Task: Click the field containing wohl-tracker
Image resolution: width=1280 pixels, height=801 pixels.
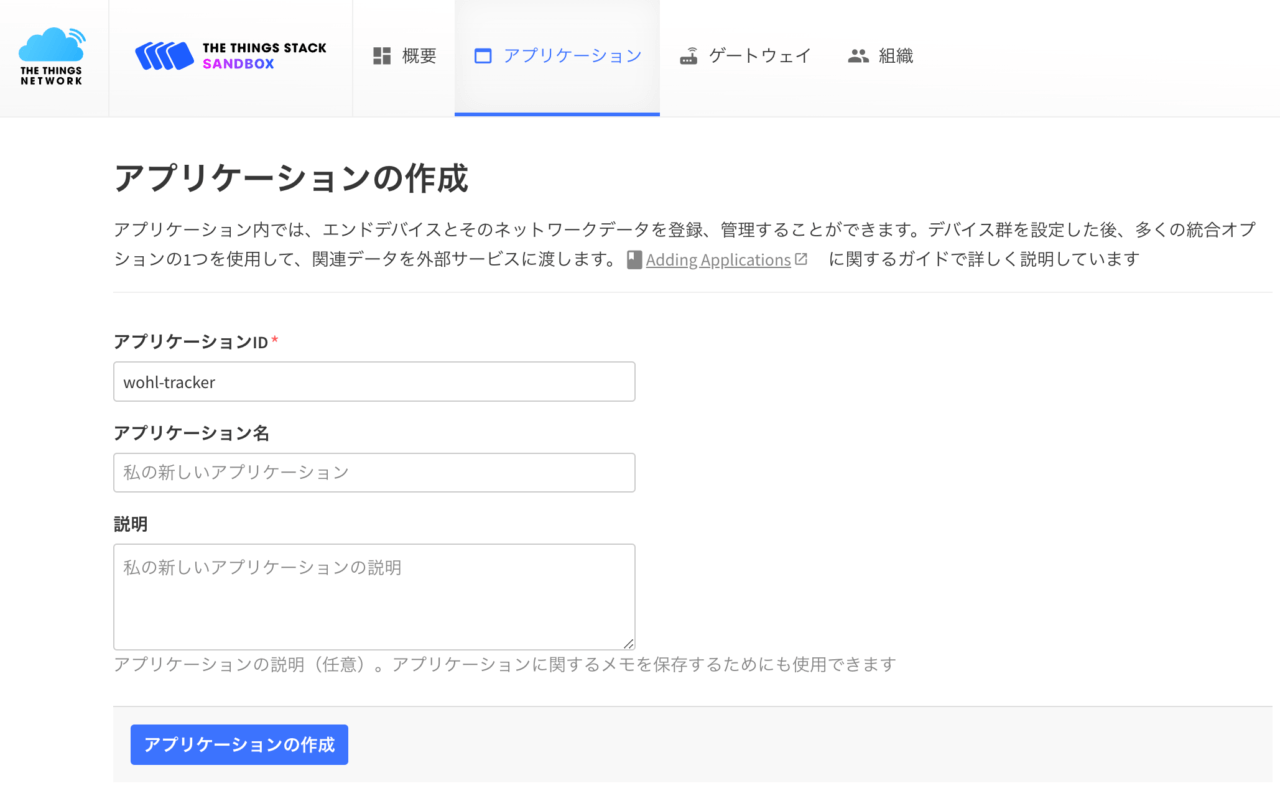Action: click(x=374, y=382)
